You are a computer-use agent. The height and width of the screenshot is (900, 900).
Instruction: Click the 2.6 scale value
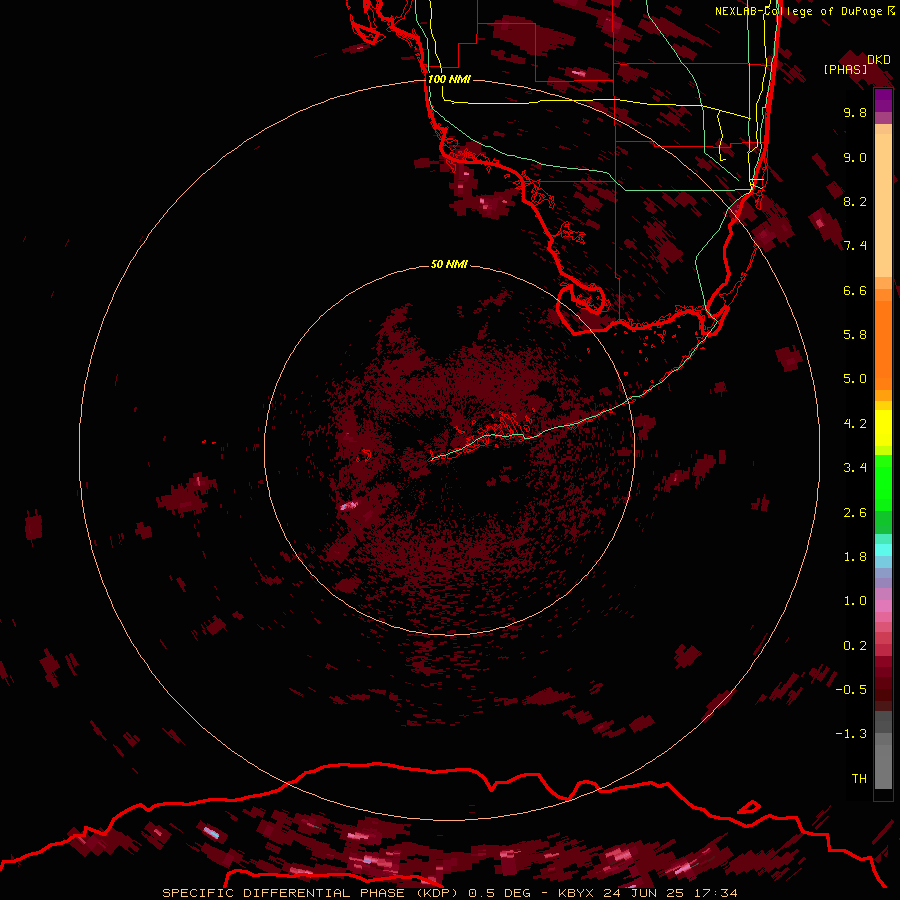855,513
